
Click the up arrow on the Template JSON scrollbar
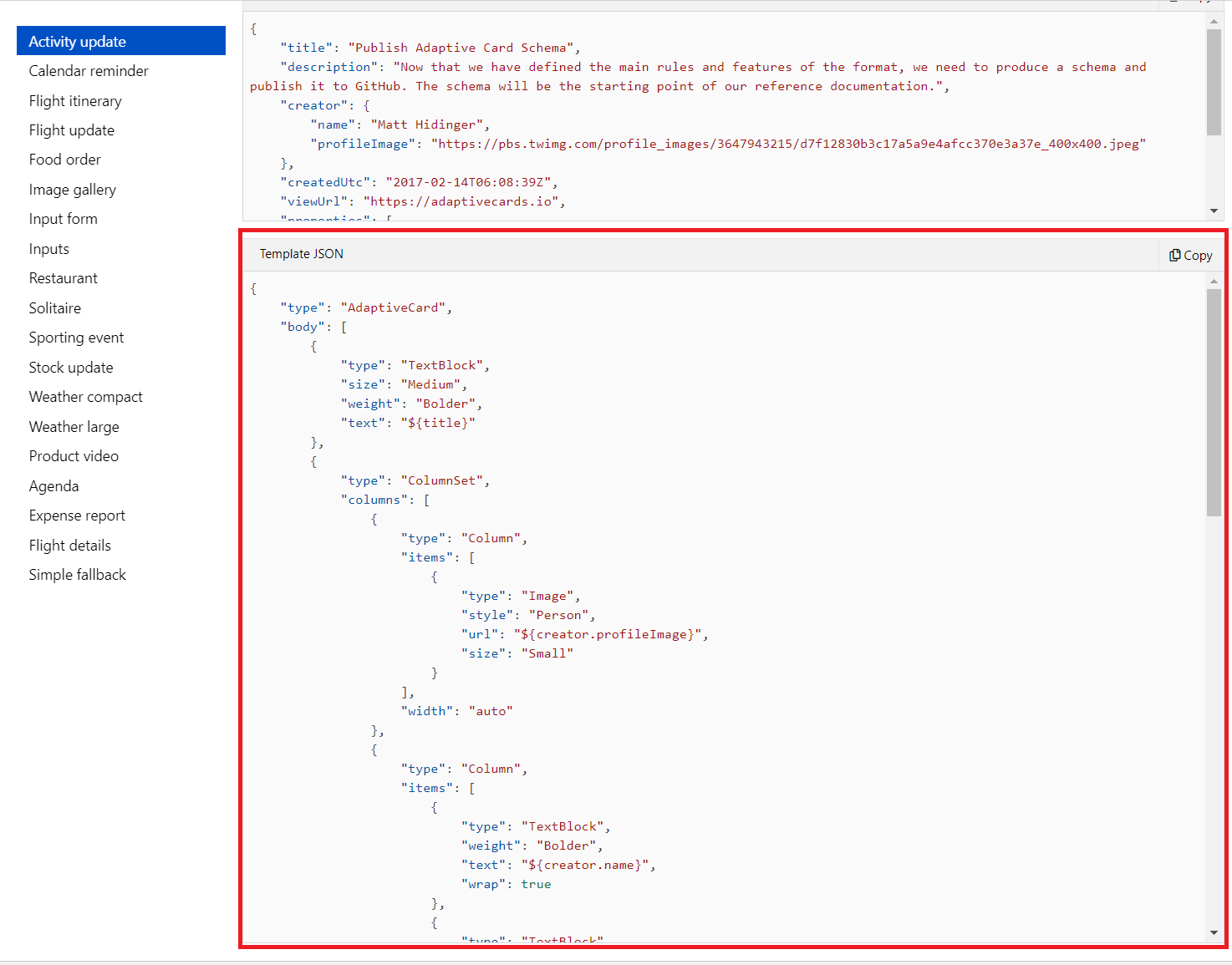pos(1214,282)
